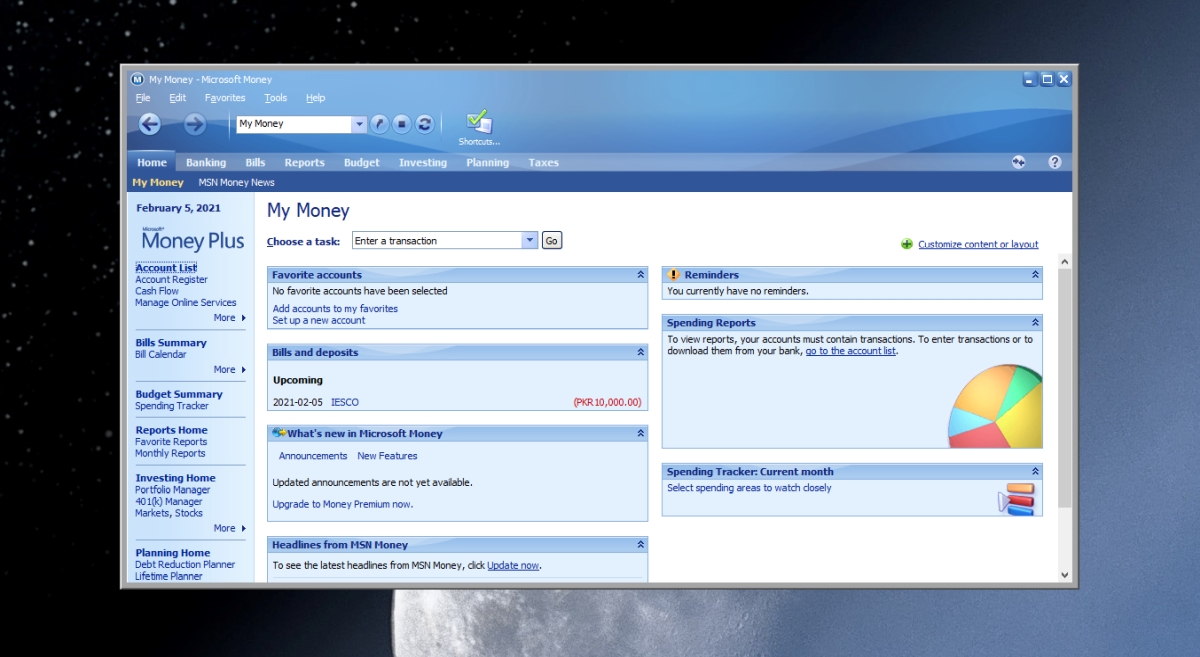Image resolution: width=1200 pixels, height=657 pixels.
Task: Open the Choose a task dropdown
Action: click(530, 241)
